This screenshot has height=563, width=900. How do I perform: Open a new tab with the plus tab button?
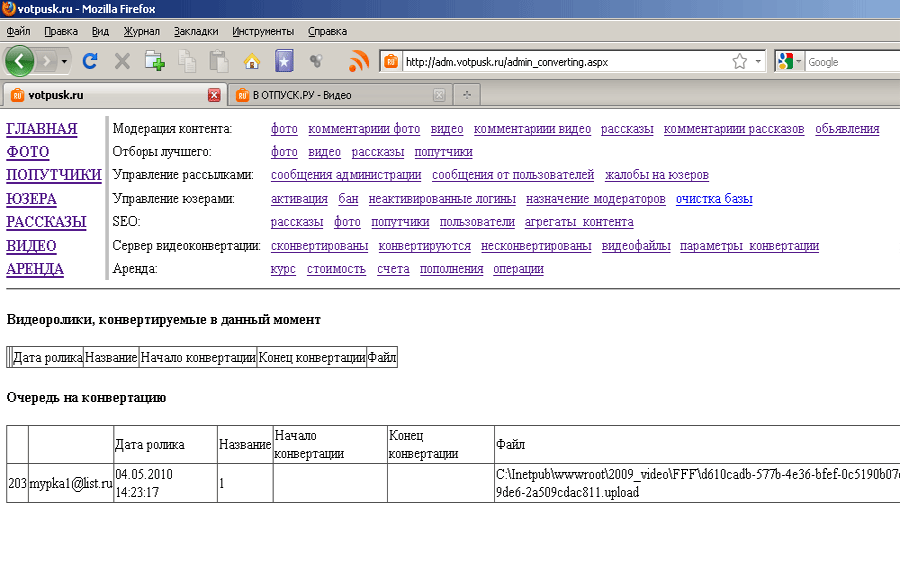pyautogui.click(x=467, y=95)
